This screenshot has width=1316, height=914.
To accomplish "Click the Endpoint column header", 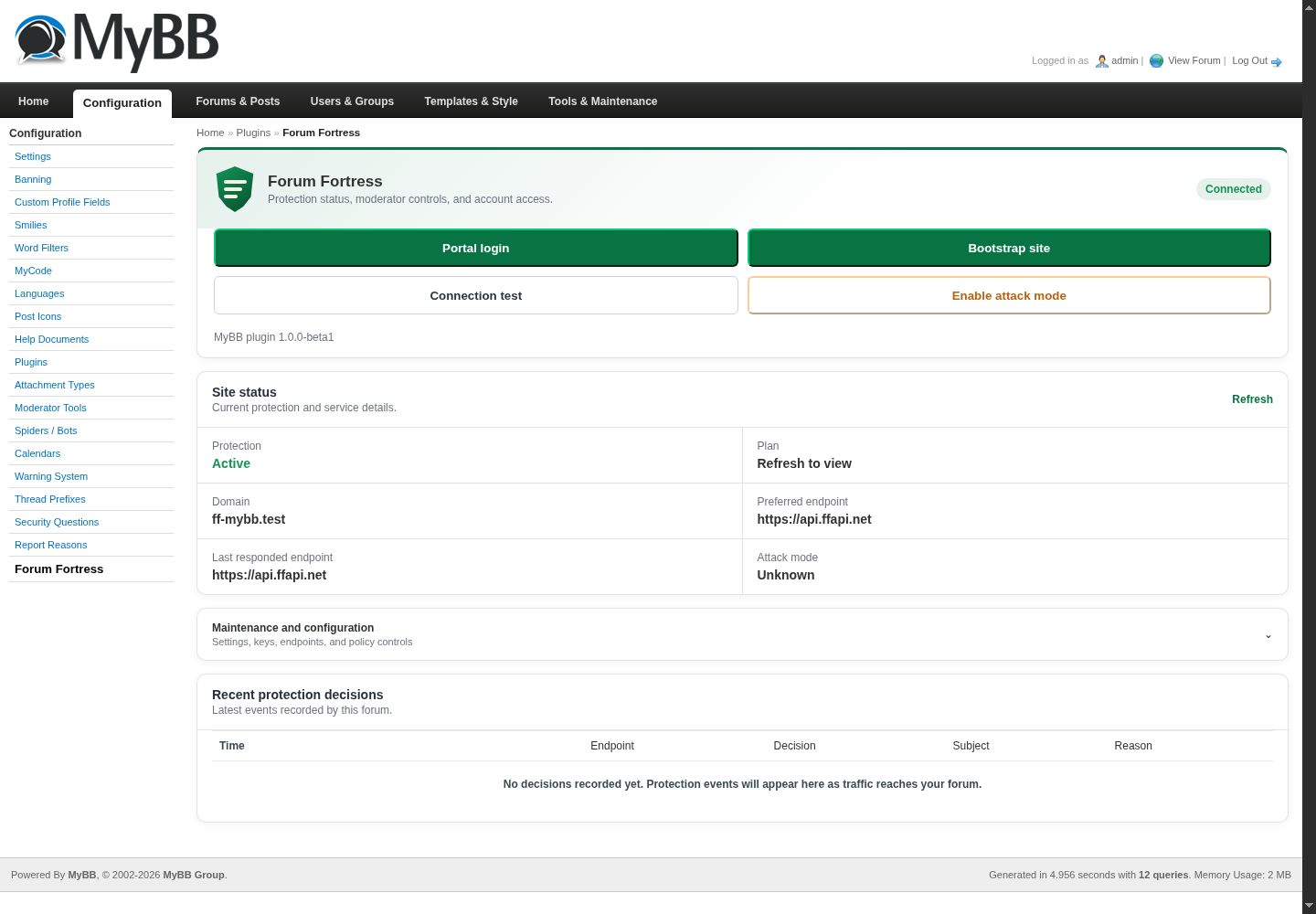I will click(x=612, y=746).
